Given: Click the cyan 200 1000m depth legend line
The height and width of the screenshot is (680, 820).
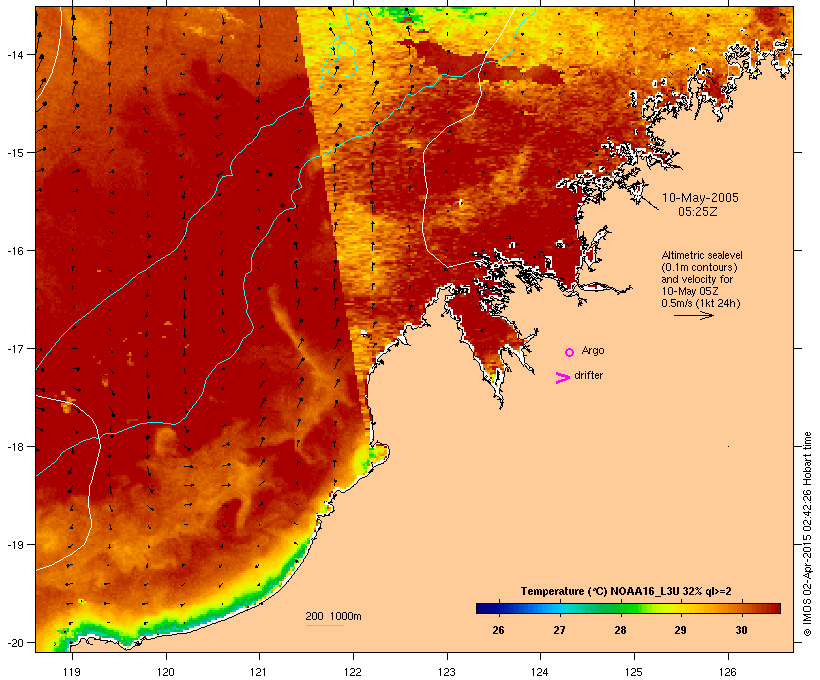Looking at the screenshot, I should click(x=325, y=625).
